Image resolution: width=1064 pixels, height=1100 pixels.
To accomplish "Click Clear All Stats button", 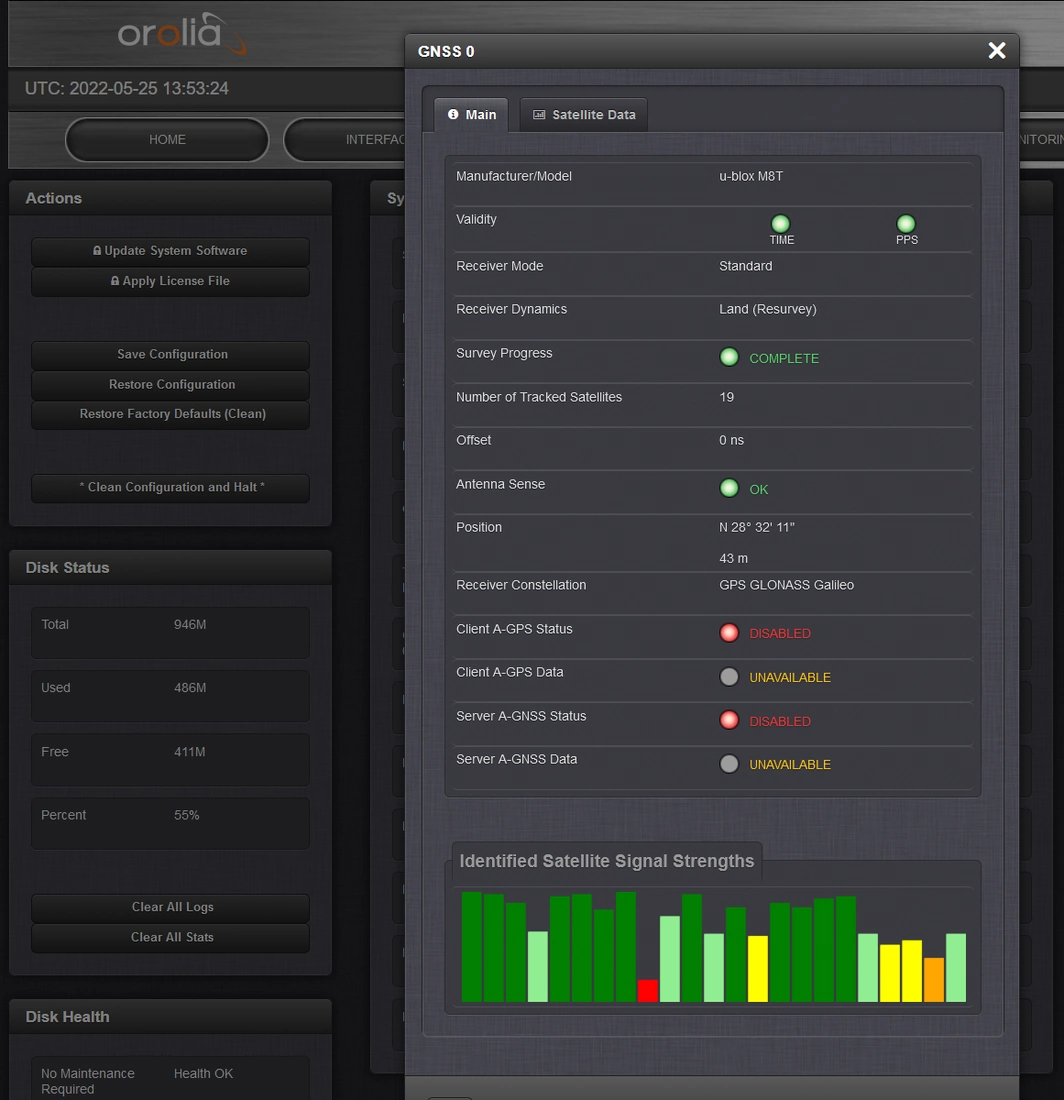I will tap(170, 938).
